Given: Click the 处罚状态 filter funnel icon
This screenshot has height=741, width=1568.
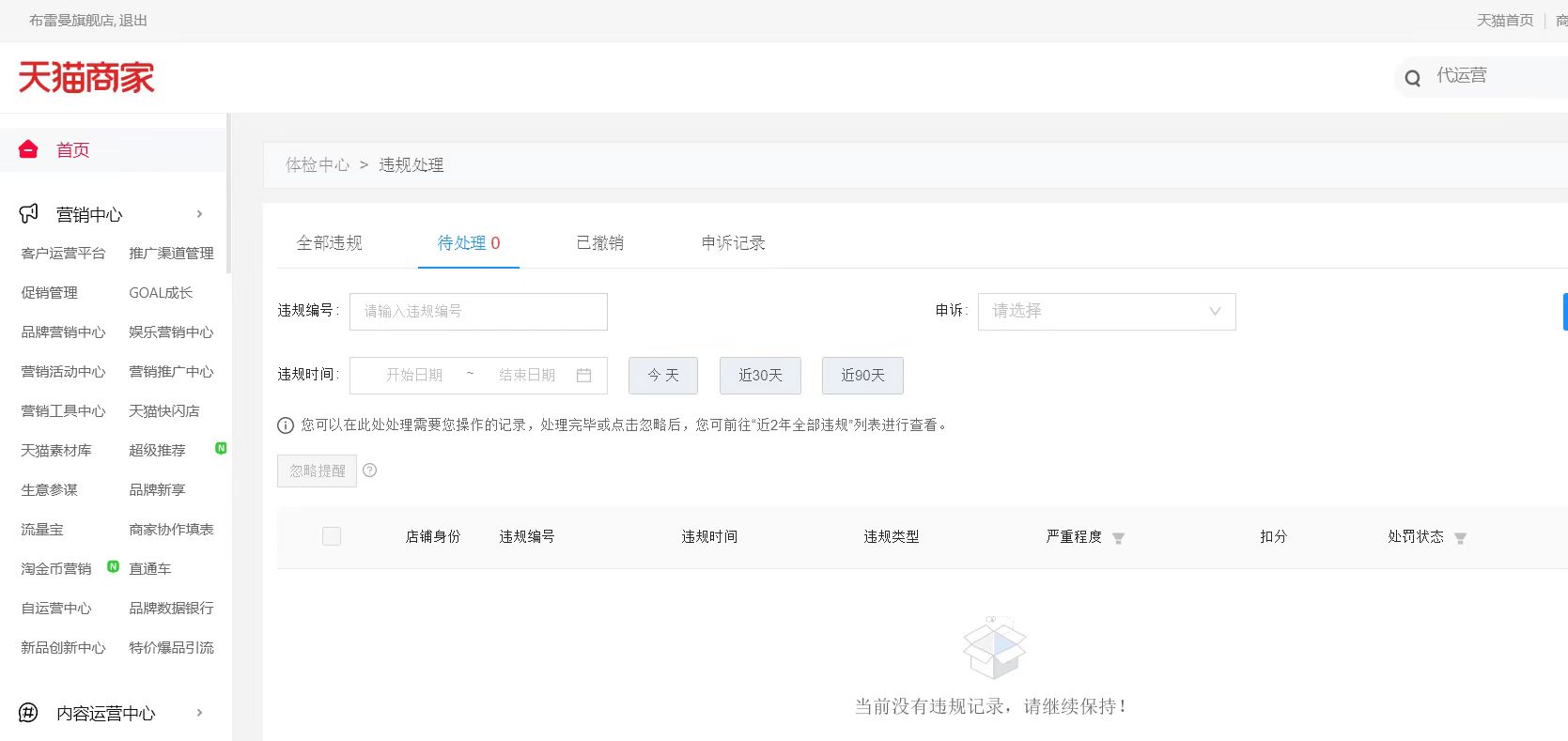Looking at the screenshot, I should tap(1460, 538).
